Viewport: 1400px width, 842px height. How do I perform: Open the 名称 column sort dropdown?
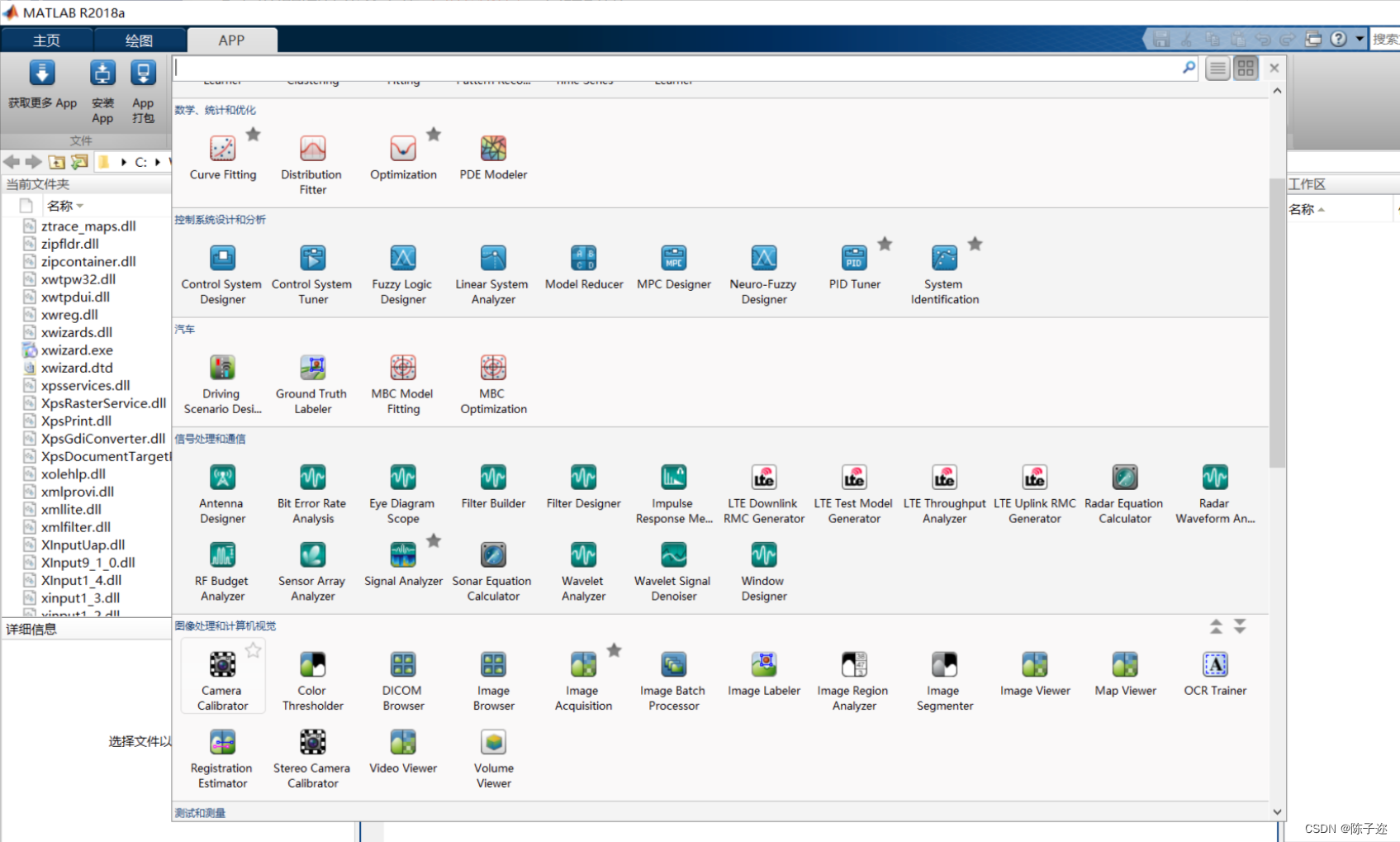(80, 206)
